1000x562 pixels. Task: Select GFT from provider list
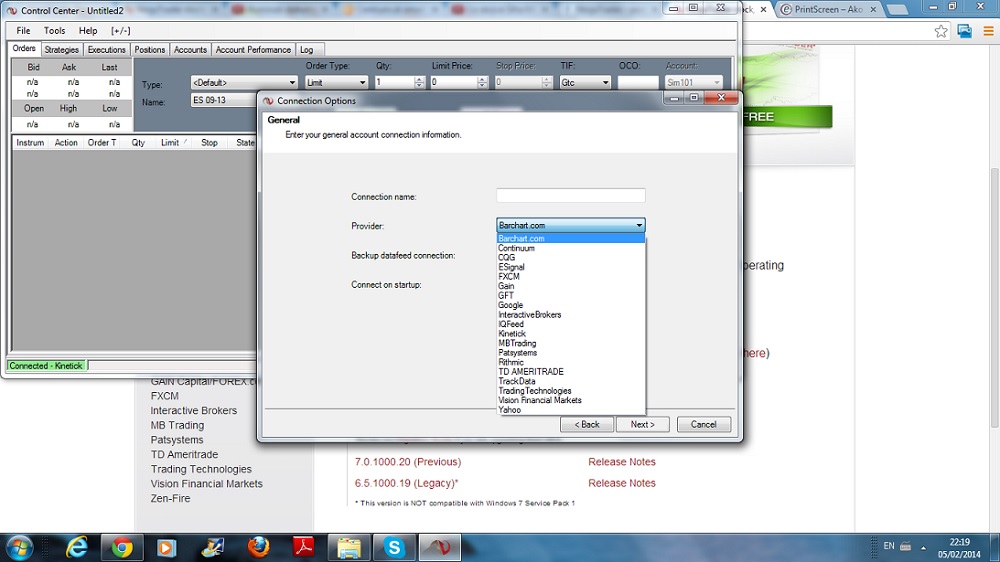pos(571,296)
